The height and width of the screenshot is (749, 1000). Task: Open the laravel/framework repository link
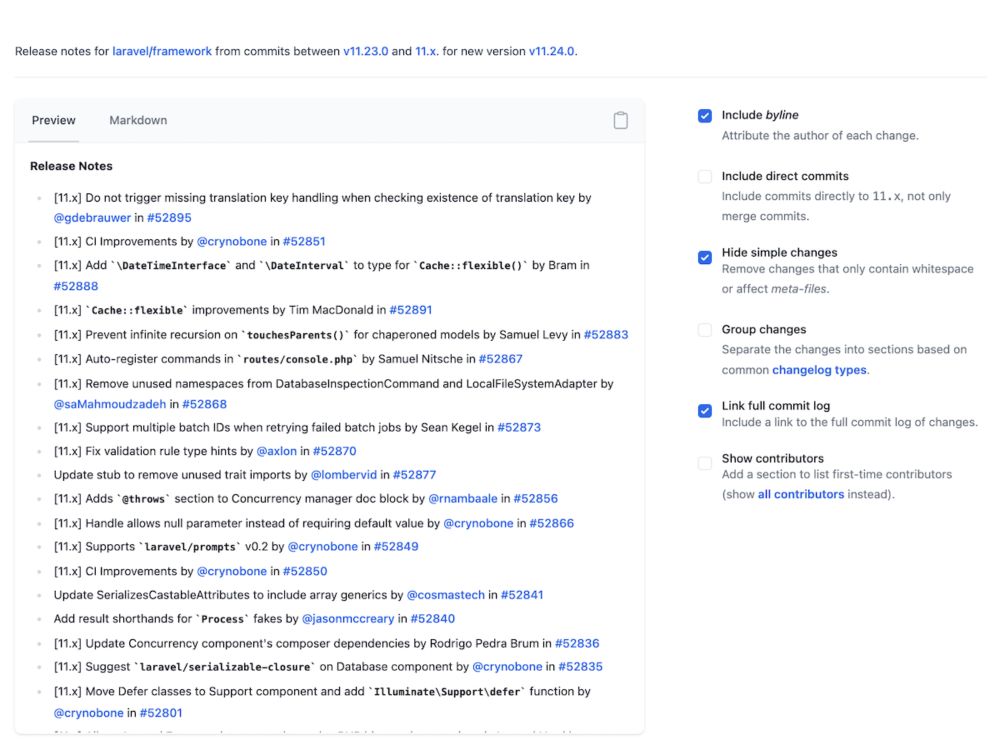[162, 51]
